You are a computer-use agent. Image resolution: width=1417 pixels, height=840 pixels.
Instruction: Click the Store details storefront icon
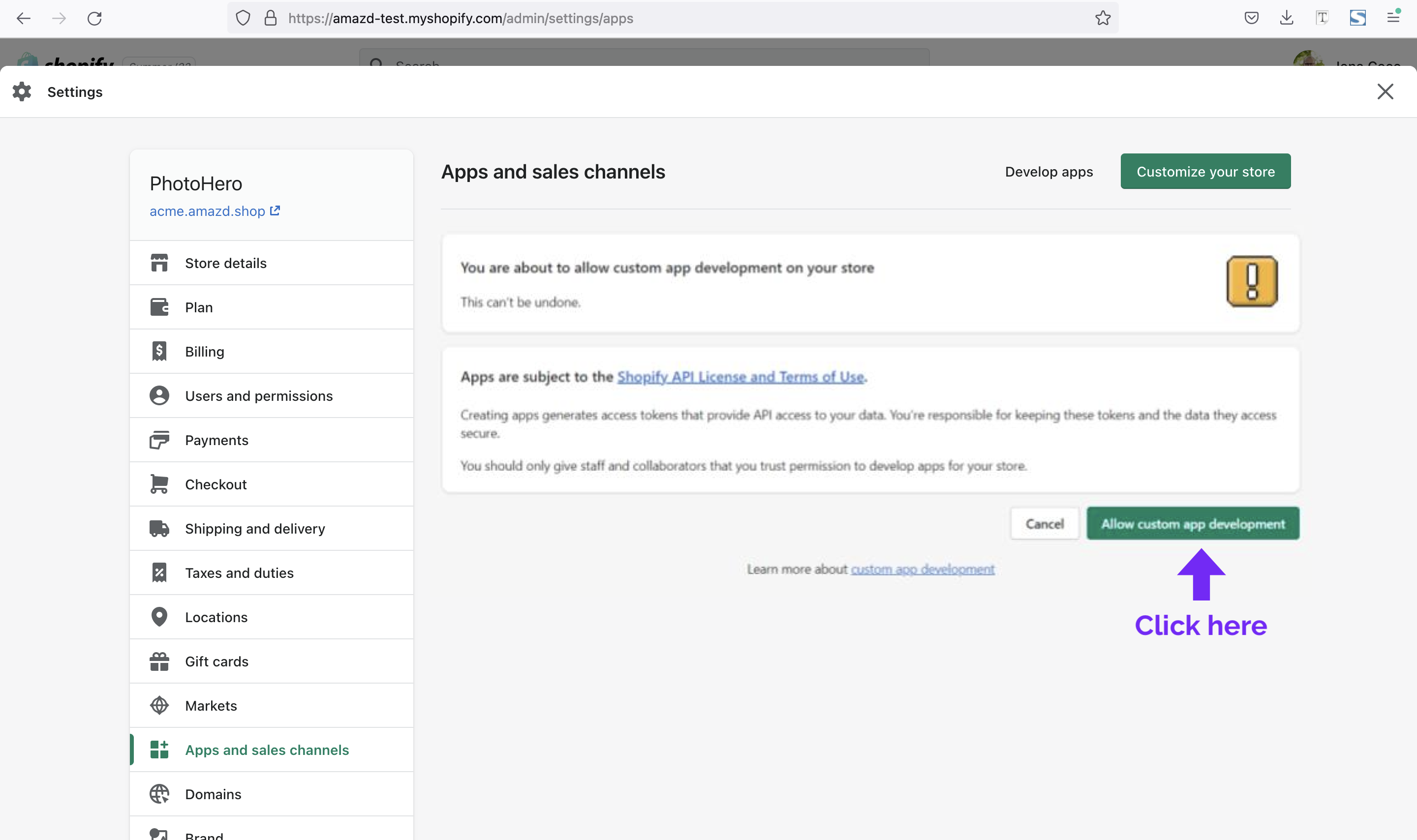pos(159,263)
